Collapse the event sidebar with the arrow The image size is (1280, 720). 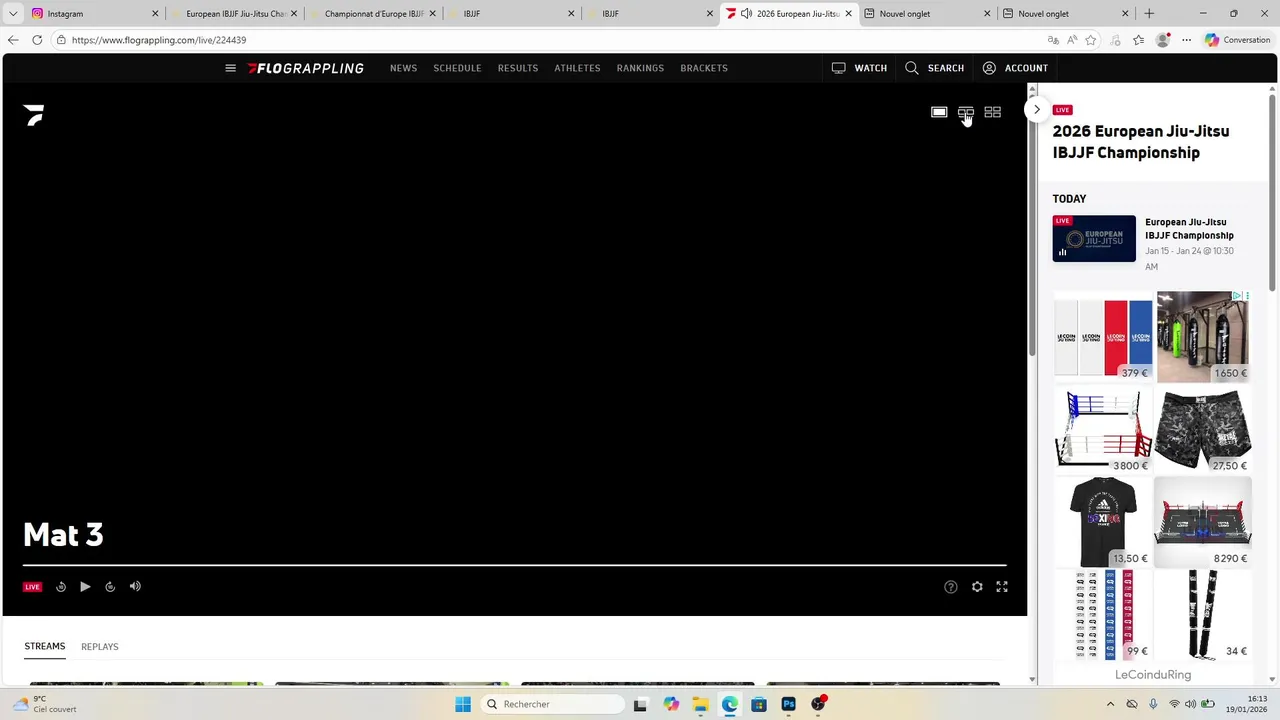pos(1037,110)
